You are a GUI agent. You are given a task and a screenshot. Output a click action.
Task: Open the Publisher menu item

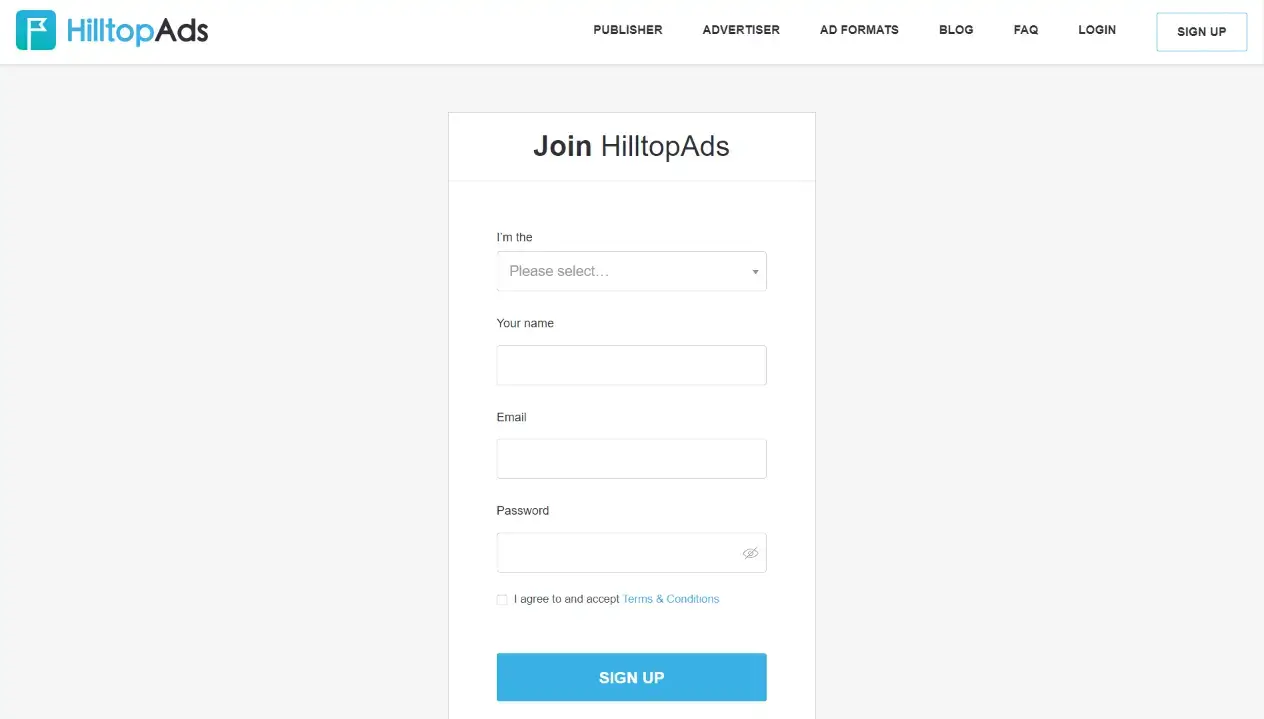pos(627,30)
